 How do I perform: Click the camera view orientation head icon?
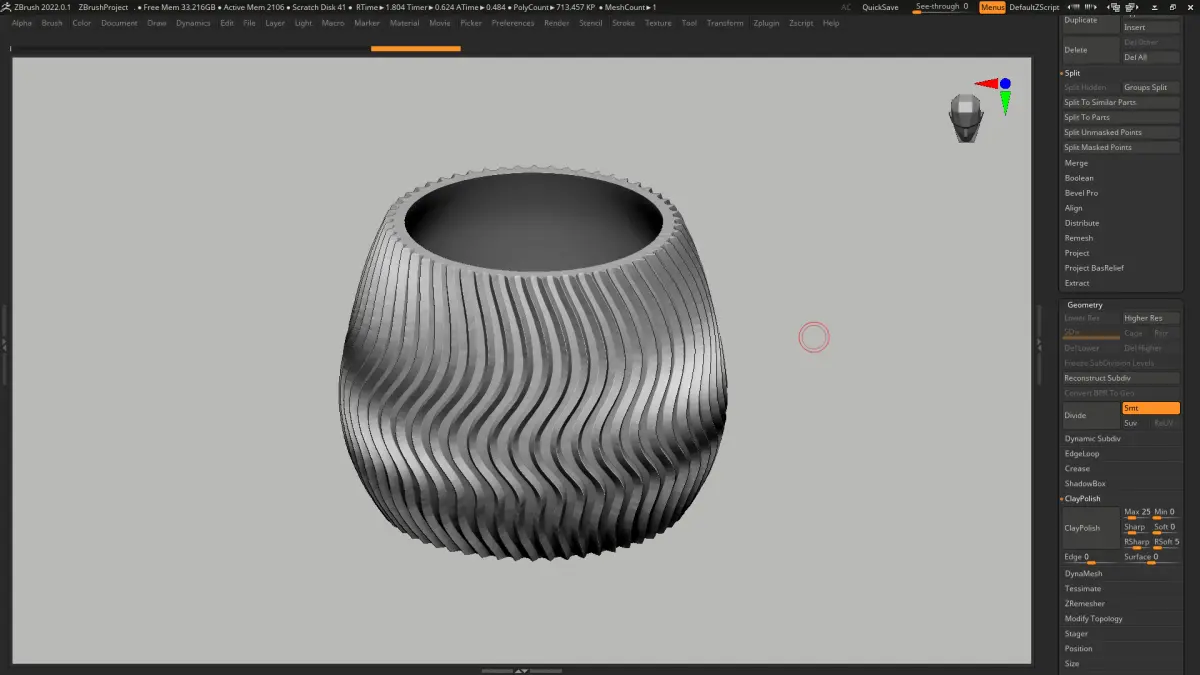tap(965, 118)
